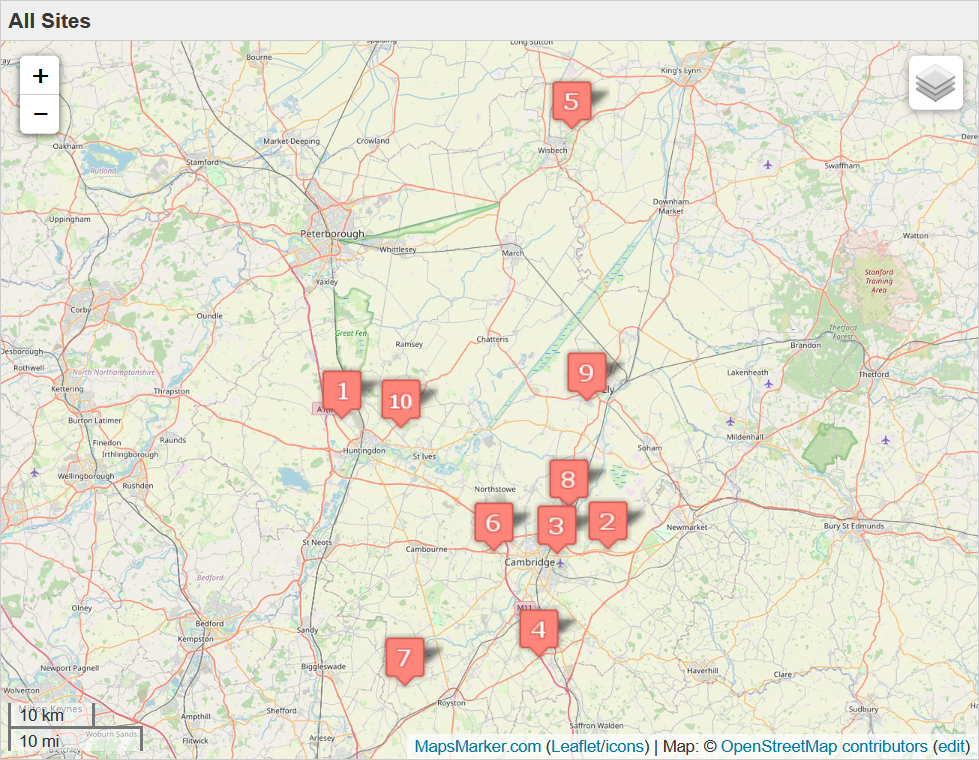Click the Brandon town label
The image size is (979, 760).
pos(805,345)
